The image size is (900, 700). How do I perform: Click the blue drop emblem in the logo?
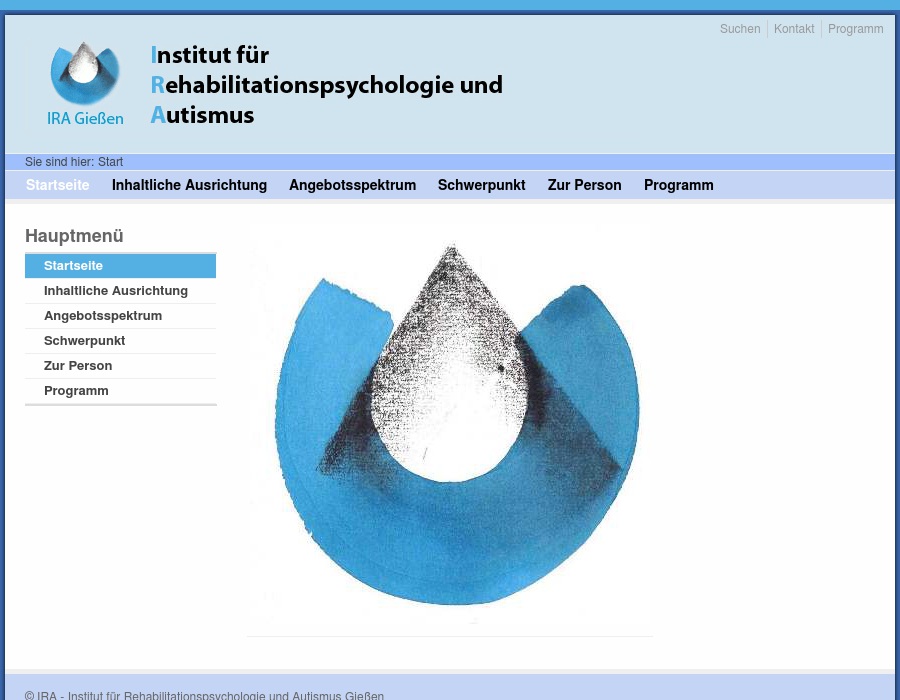click(85, 75)
